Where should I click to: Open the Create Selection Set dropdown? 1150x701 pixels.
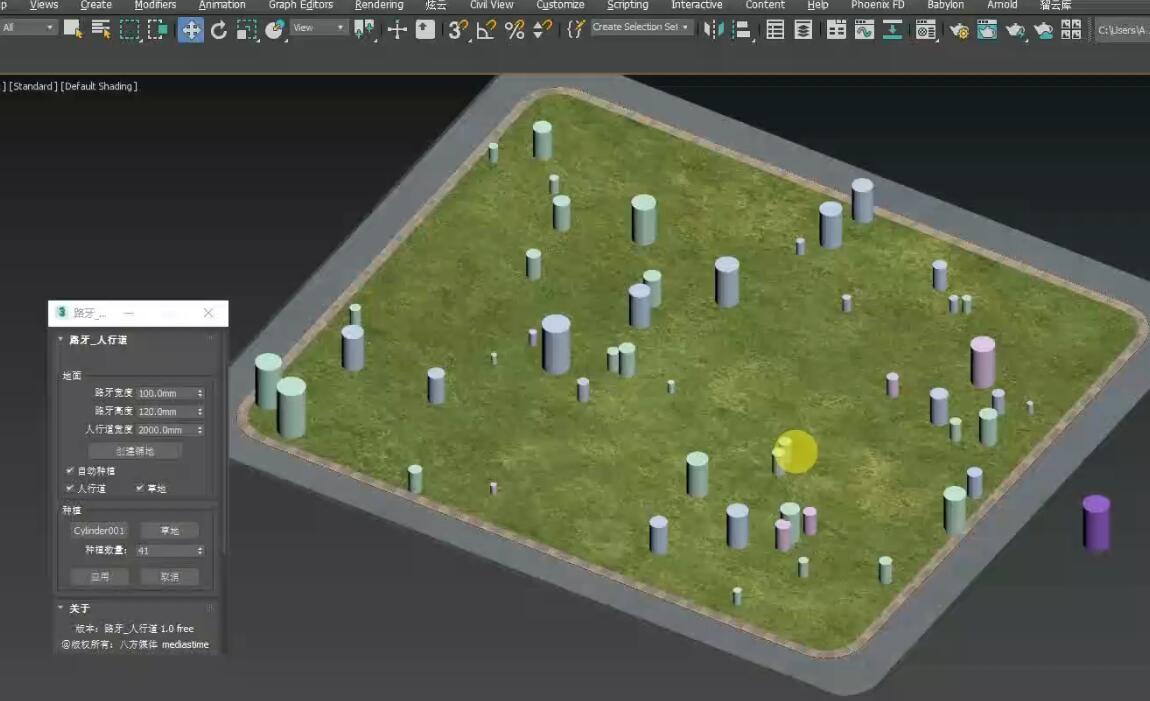pos(641,28)
